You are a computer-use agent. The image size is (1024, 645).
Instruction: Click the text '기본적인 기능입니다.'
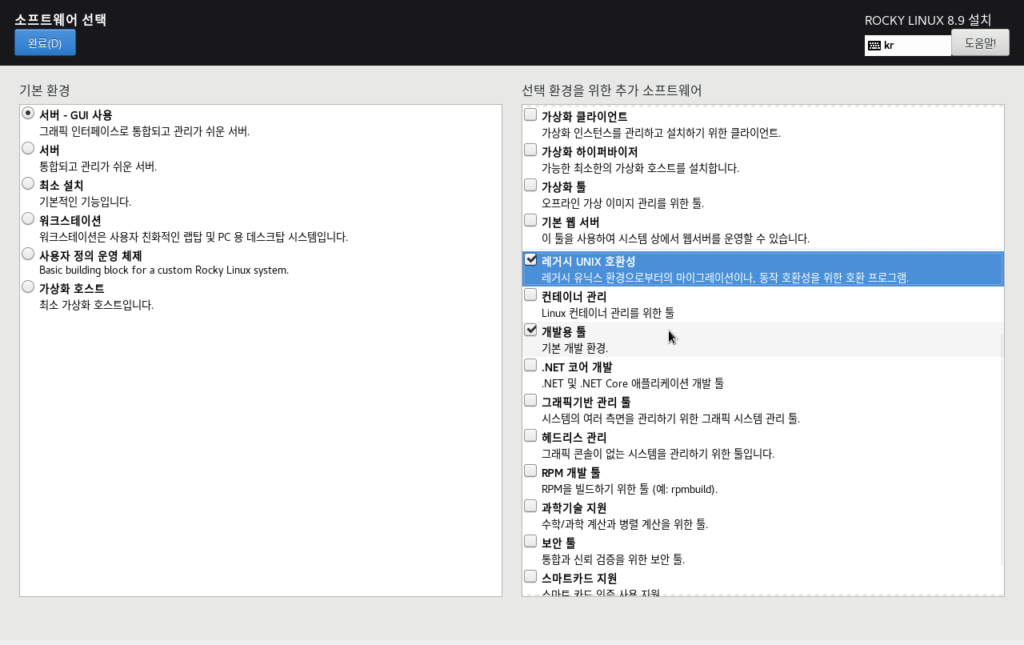pos(85,202)
